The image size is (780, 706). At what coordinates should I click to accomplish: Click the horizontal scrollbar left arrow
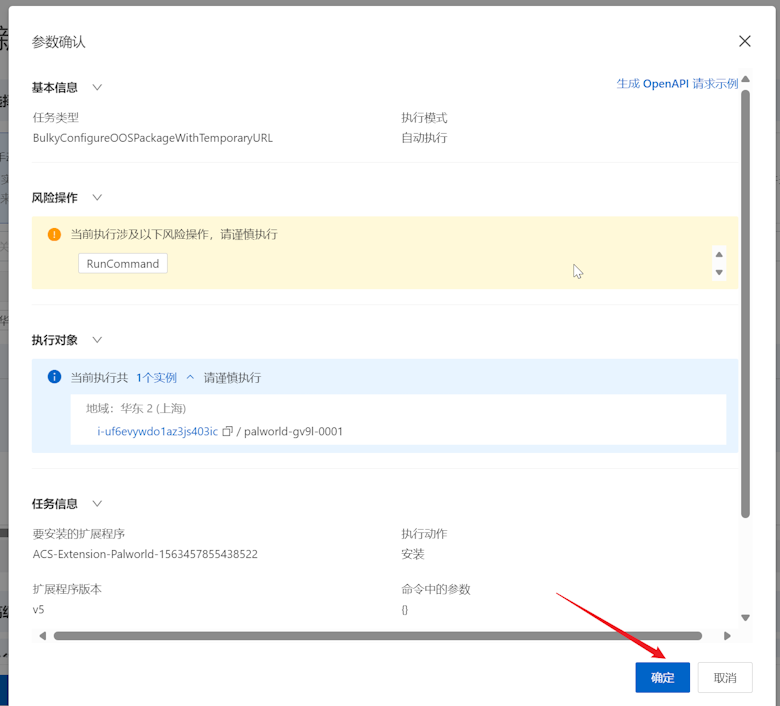43,636
